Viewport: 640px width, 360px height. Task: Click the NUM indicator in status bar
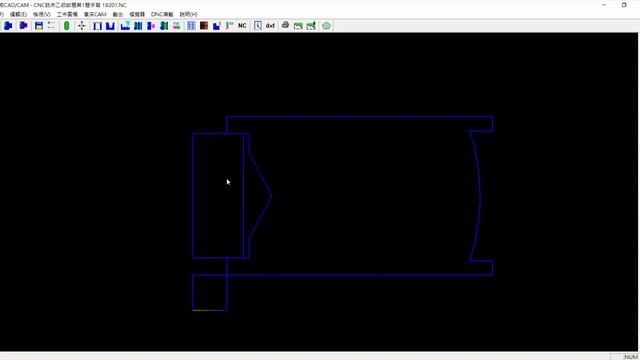631,357
